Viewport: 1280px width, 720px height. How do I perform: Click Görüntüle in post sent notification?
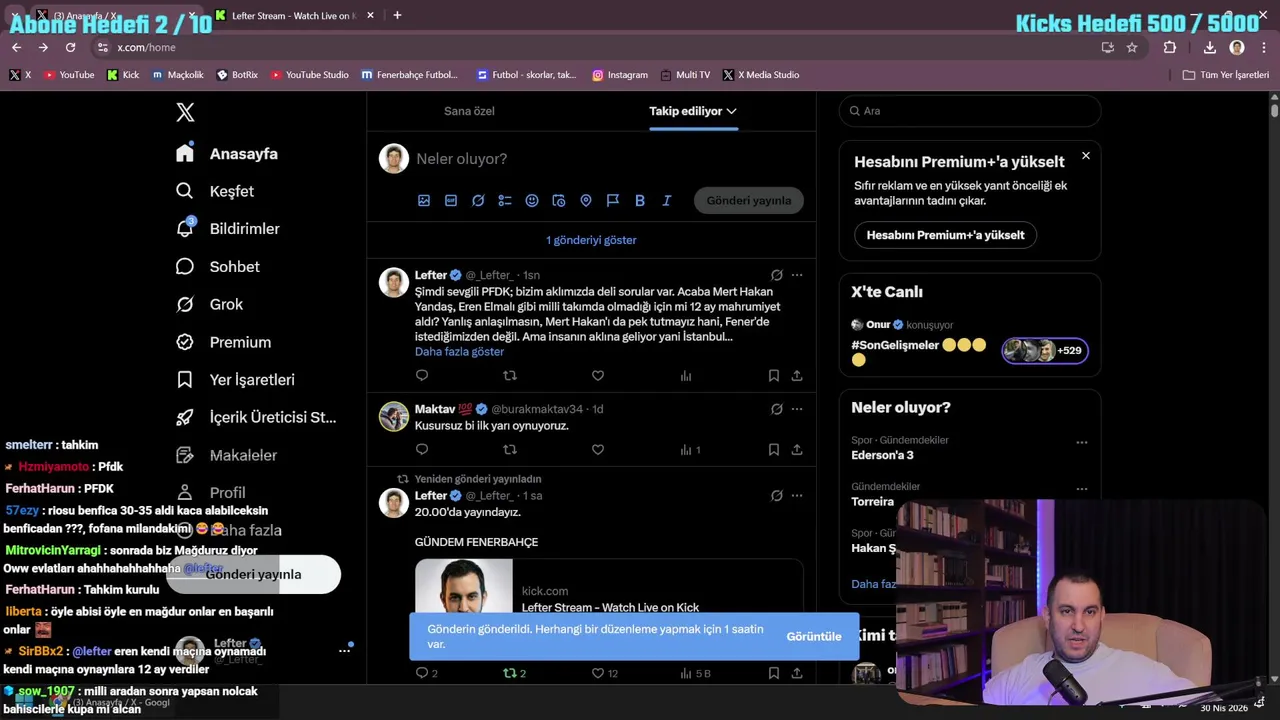tap(814, 637)
